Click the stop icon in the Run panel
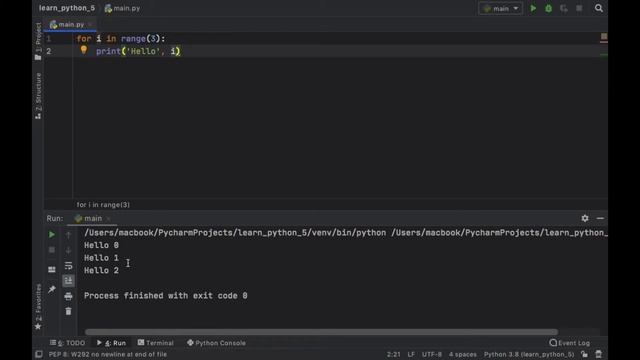The height and width of the screenshot is (360, 640). [51, 250]
